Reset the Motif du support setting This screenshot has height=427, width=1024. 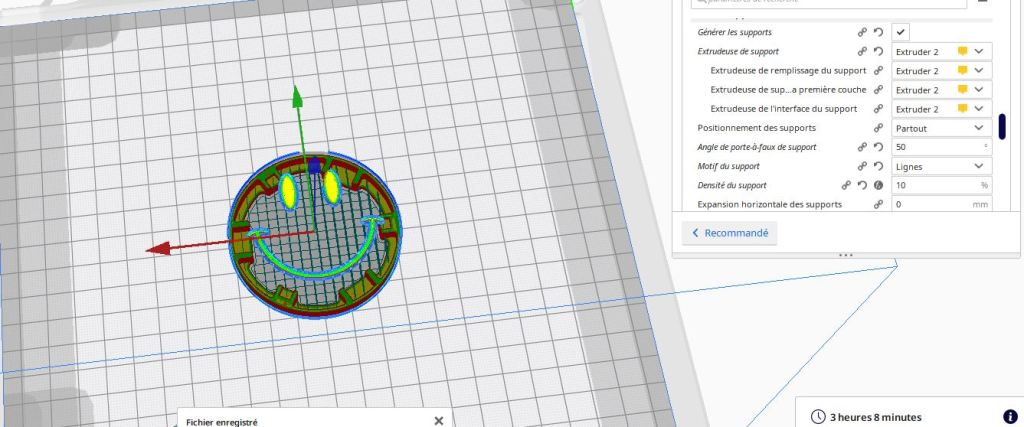click(877, 166)
